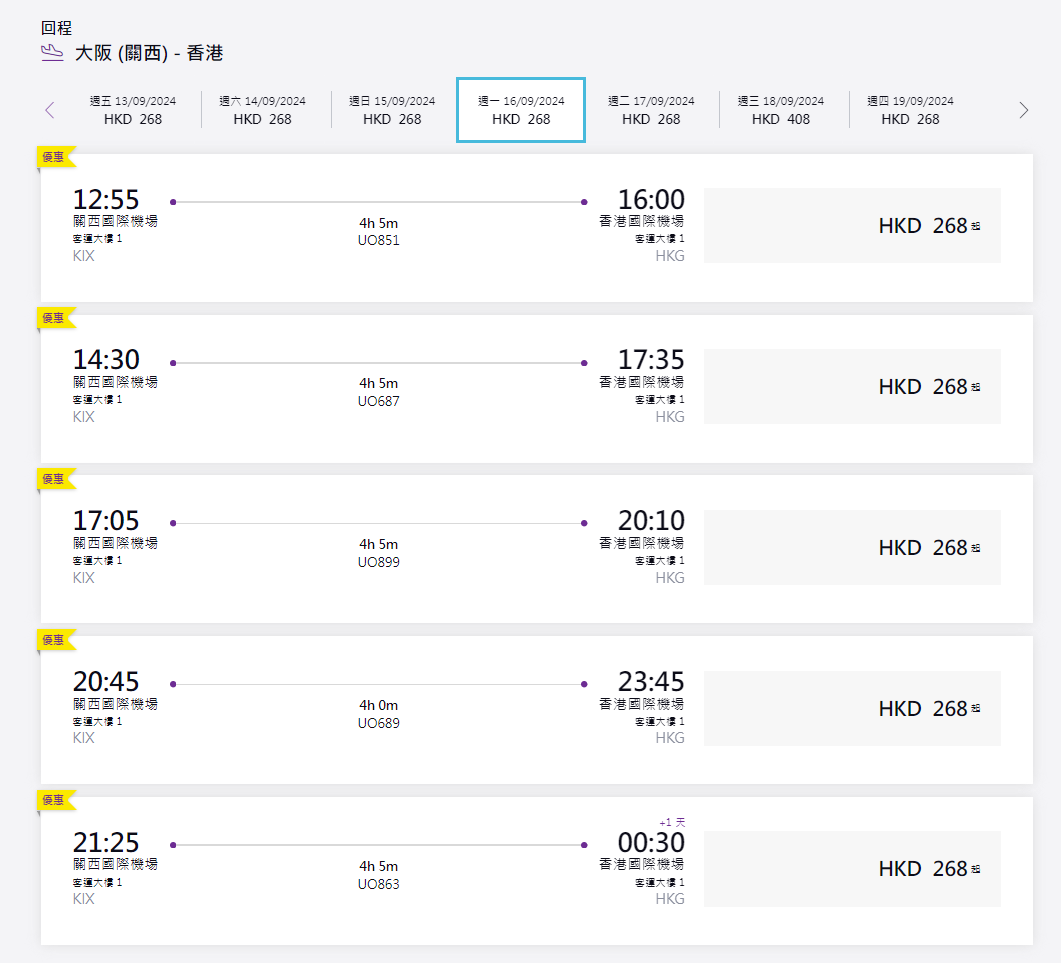Click the 優惠 badge on flight UO689

tap(54, 640)
